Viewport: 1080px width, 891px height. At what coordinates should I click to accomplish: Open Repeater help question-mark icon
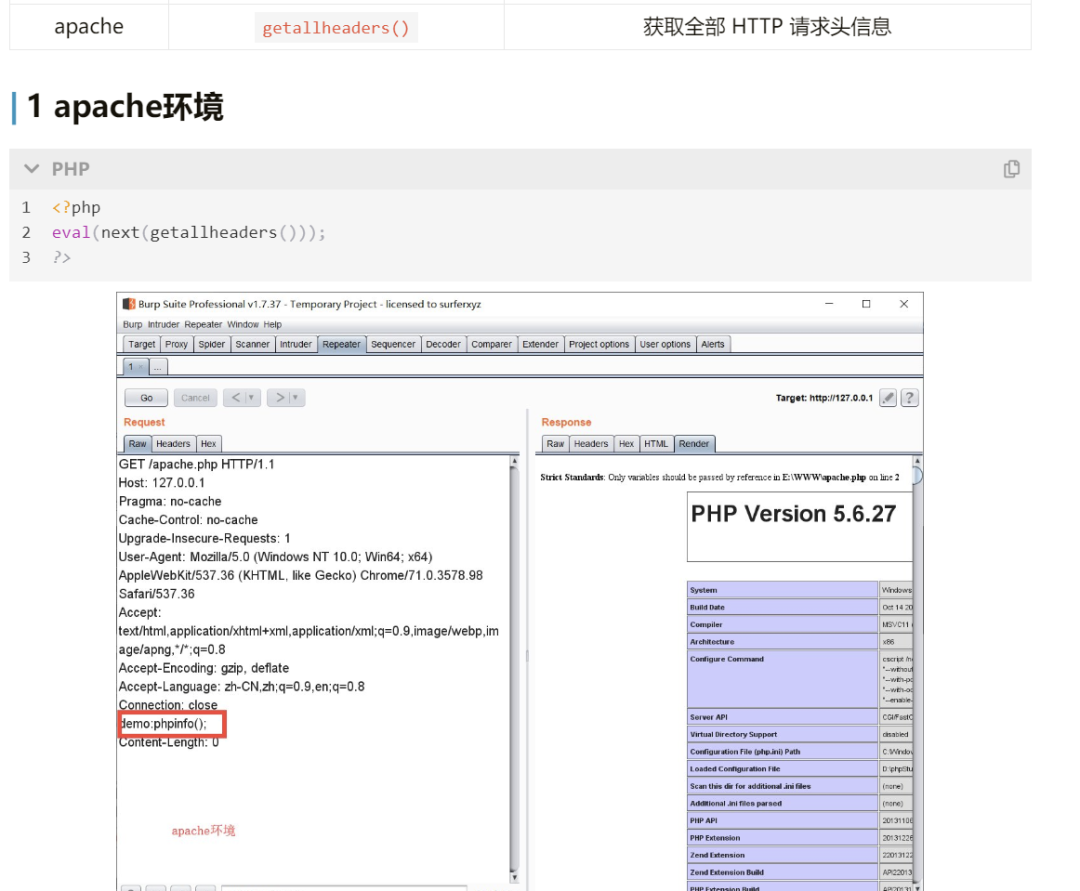click(909, 397)
